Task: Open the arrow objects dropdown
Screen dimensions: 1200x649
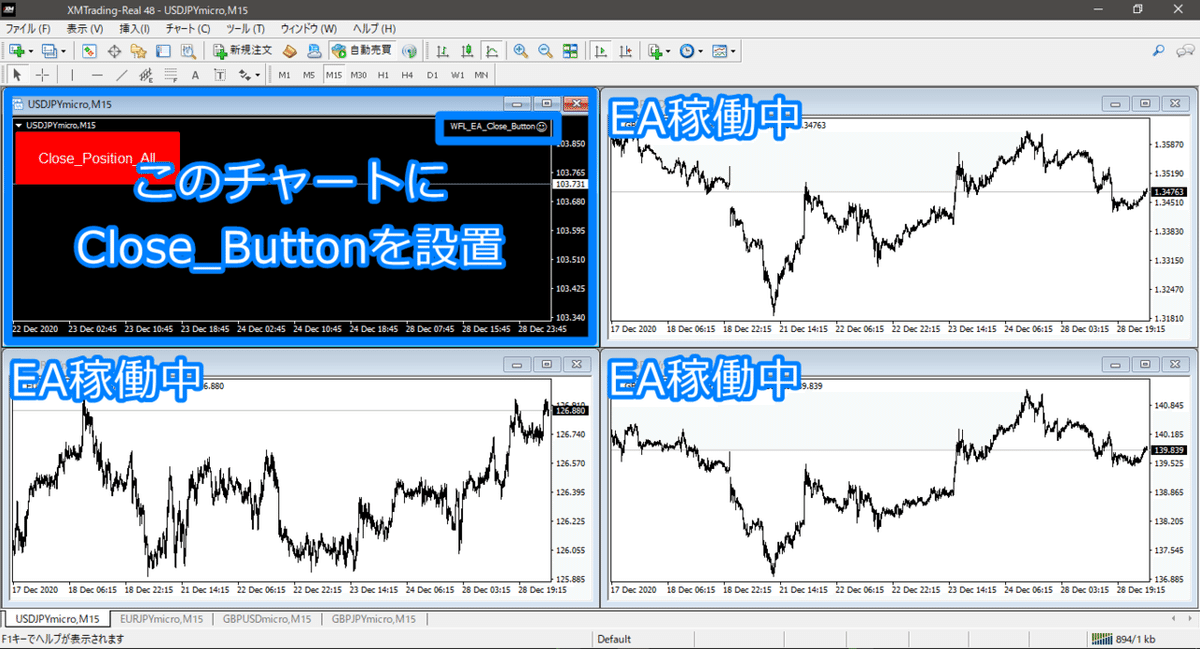Action: point(256,74)
